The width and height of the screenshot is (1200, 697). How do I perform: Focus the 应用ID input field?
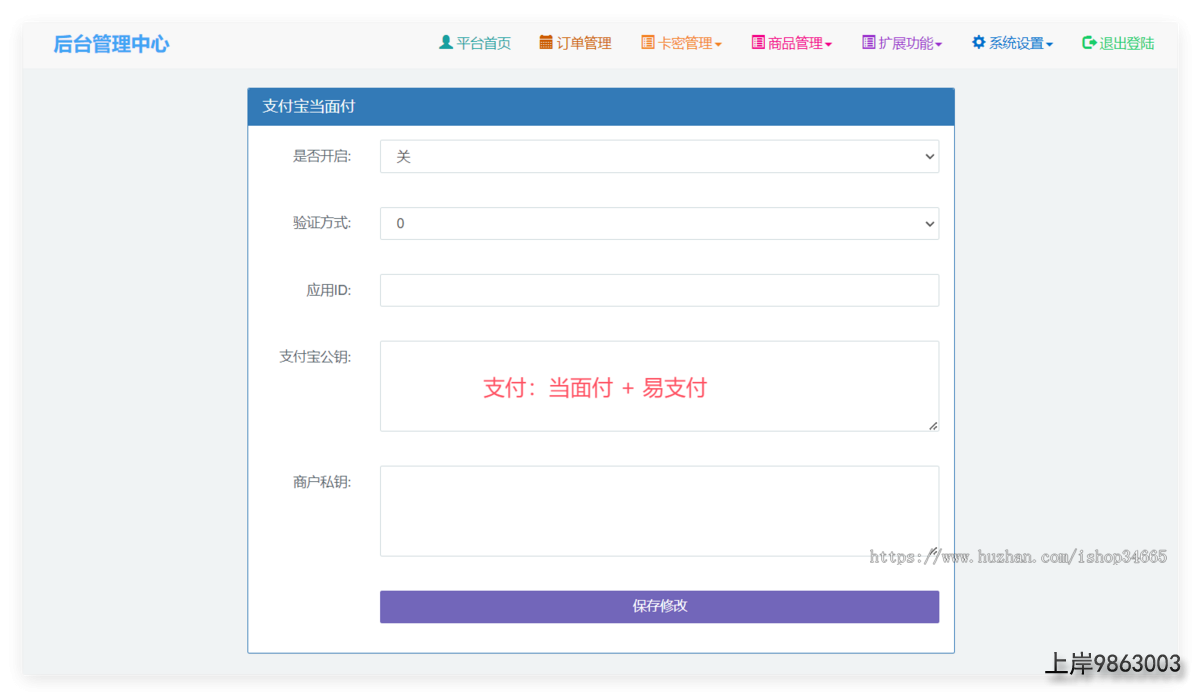click(659, 291)
